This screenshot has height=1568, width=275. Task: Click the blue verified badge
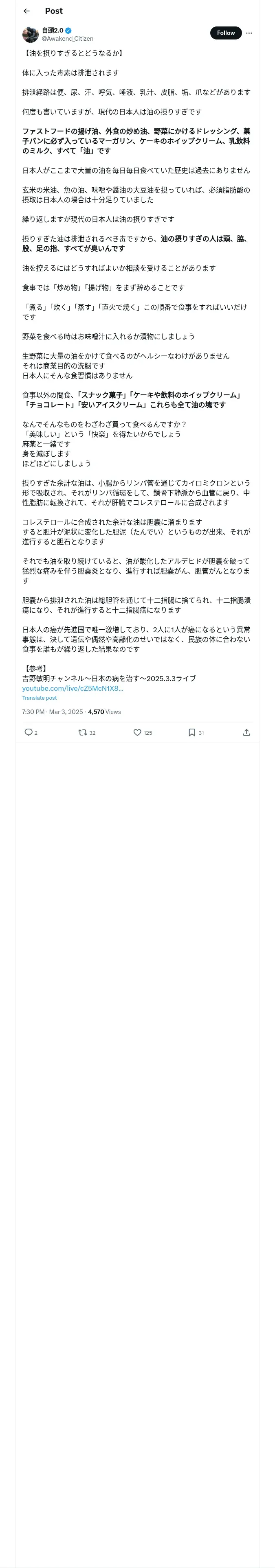click(68, 31)
